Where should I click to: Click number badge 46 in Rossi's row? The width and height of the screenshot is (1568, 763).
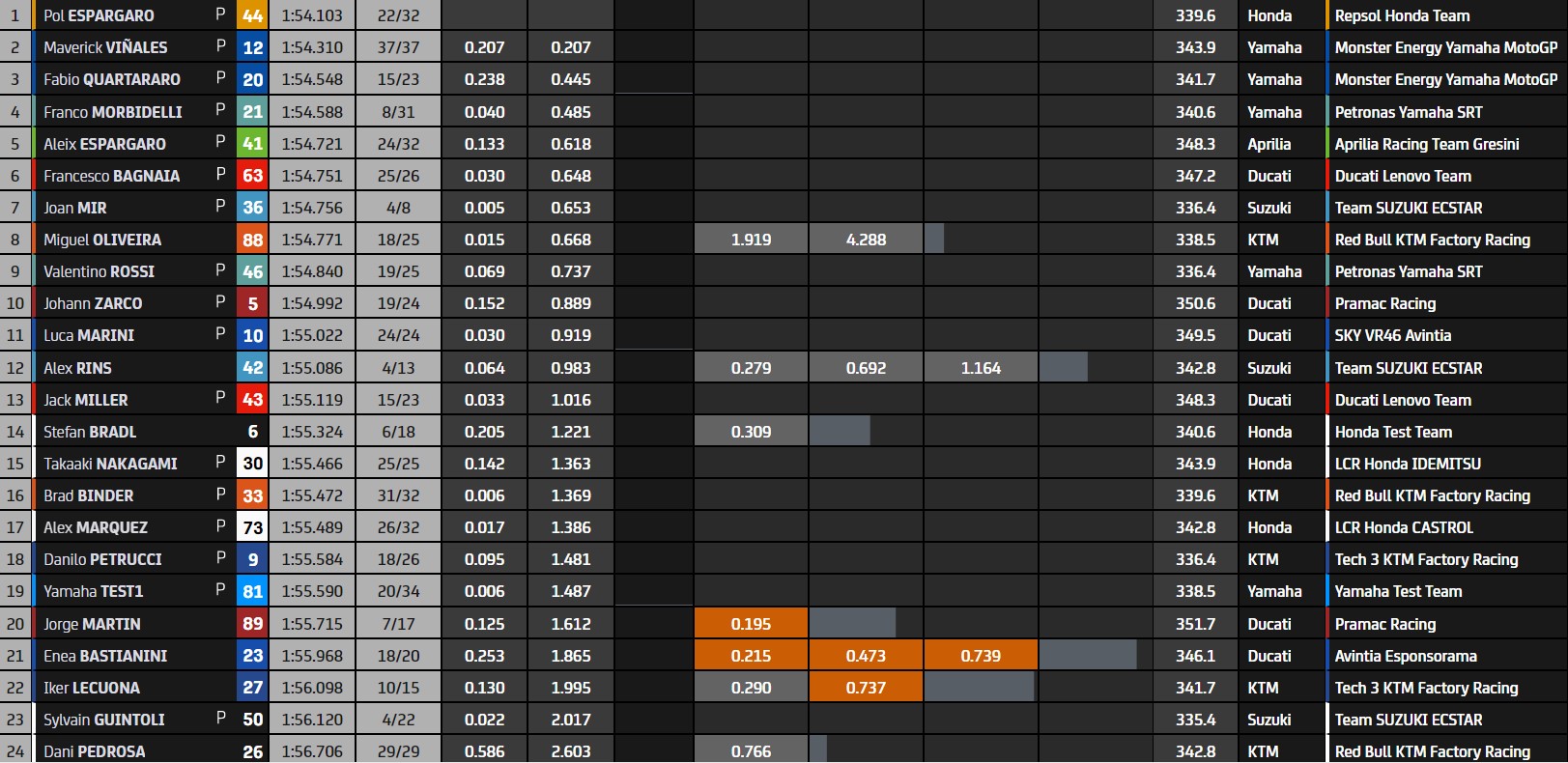click(x=252, y=271)
